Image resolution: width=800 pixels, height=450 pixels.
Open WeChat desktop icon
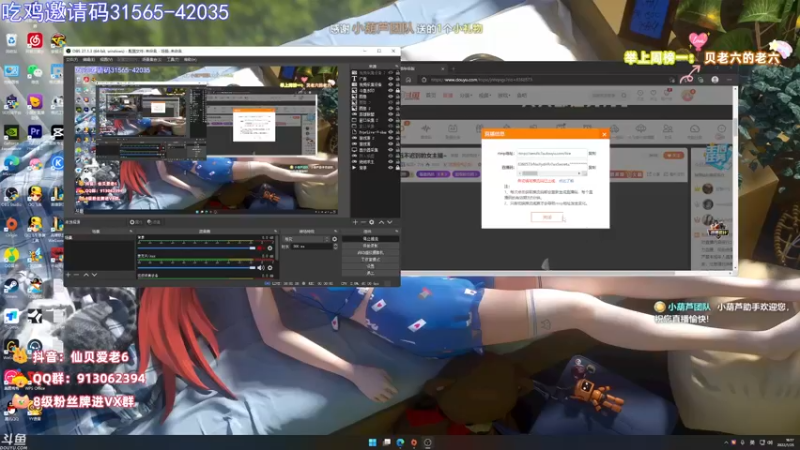coord(35,71)
